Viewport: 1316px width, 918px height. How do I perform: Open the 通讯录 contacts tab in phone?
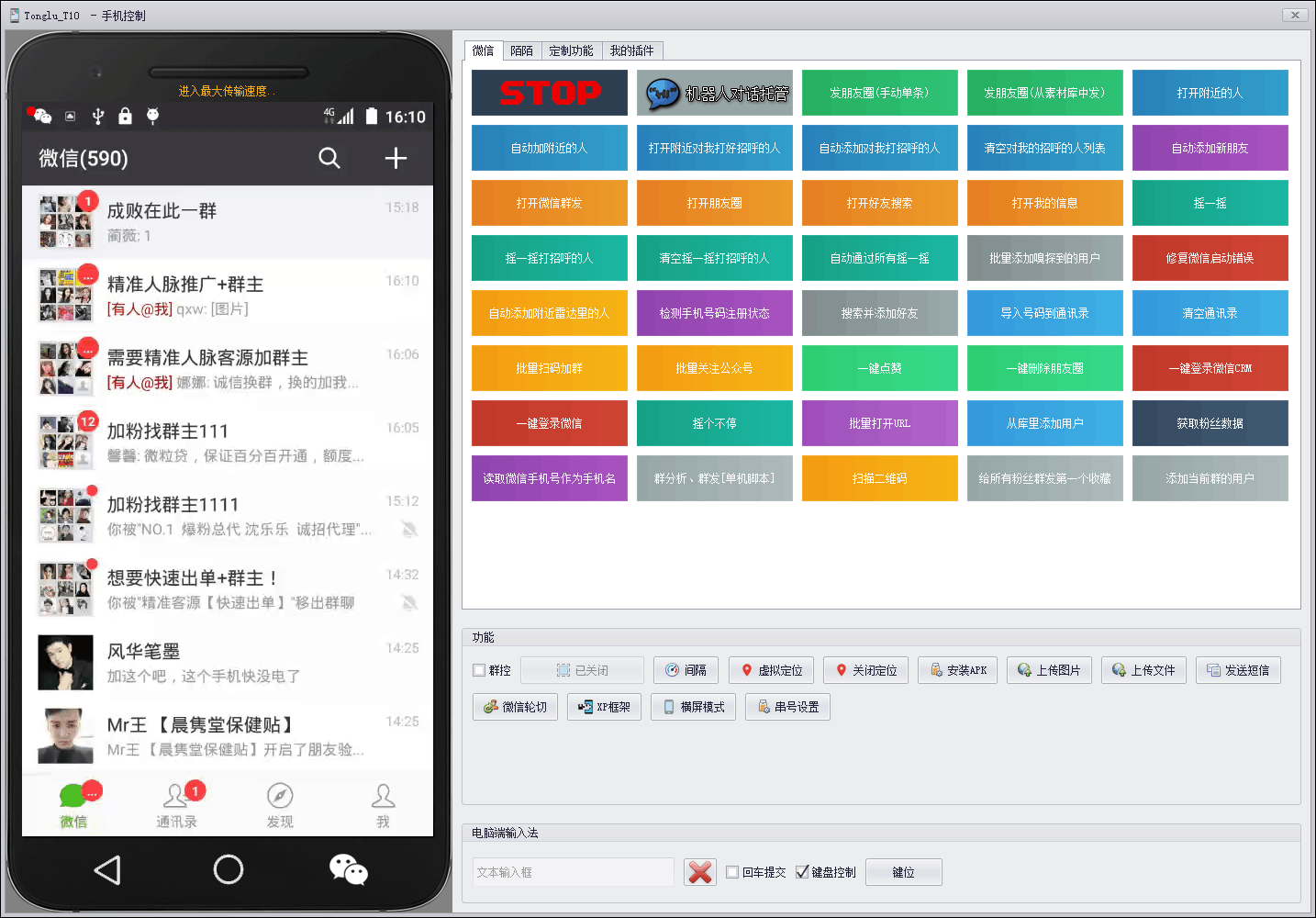pos(176,806)
